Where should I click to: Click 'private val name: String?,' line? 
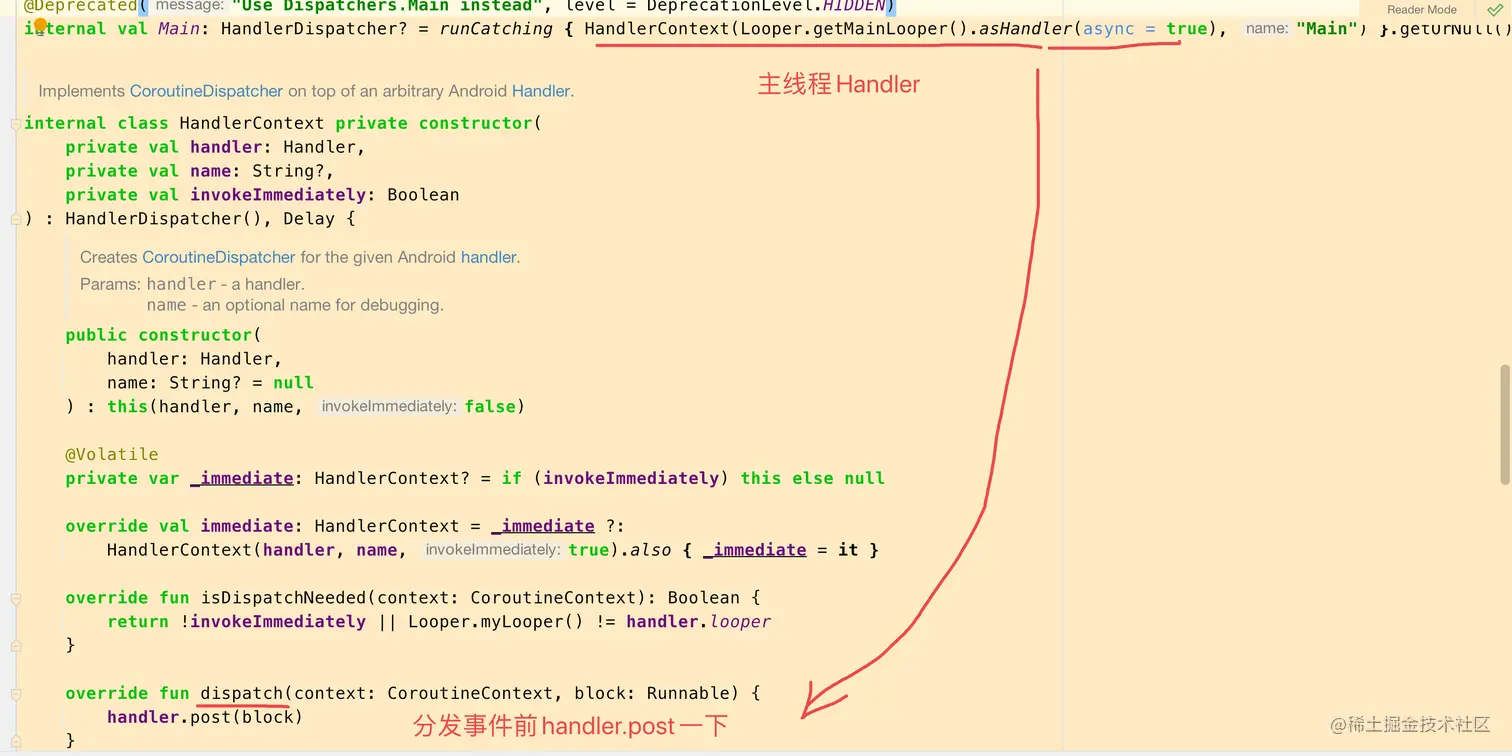click(200, 171)
